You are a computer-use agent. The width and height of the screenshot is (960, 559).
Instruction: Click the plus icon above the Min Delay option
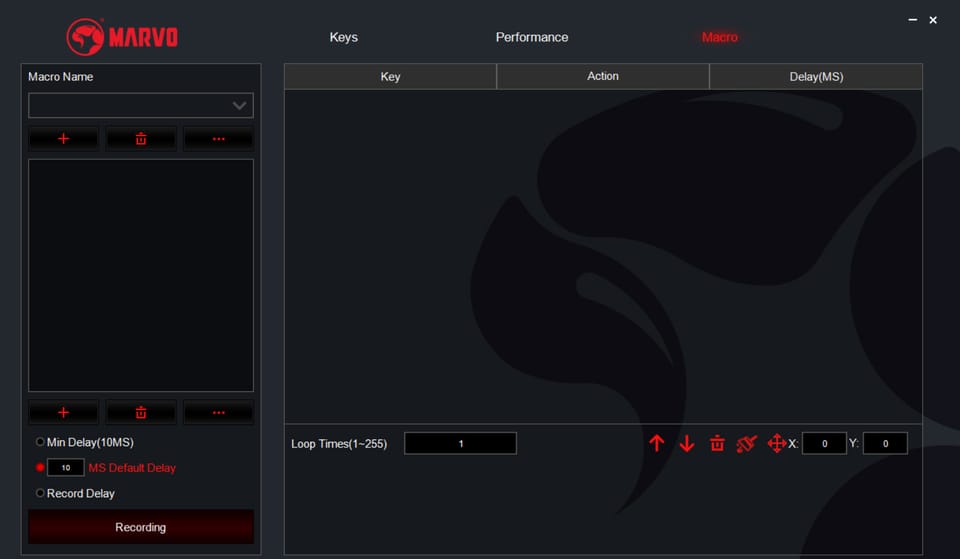pyautogui.click(x=63, y=412)
